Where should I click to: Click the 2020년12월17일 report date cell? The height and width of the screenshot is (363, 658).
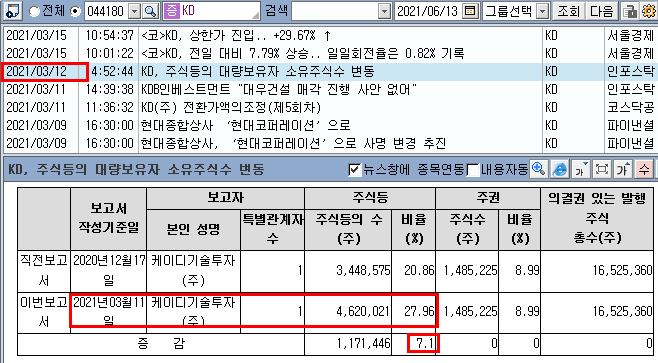coord(109,271)
